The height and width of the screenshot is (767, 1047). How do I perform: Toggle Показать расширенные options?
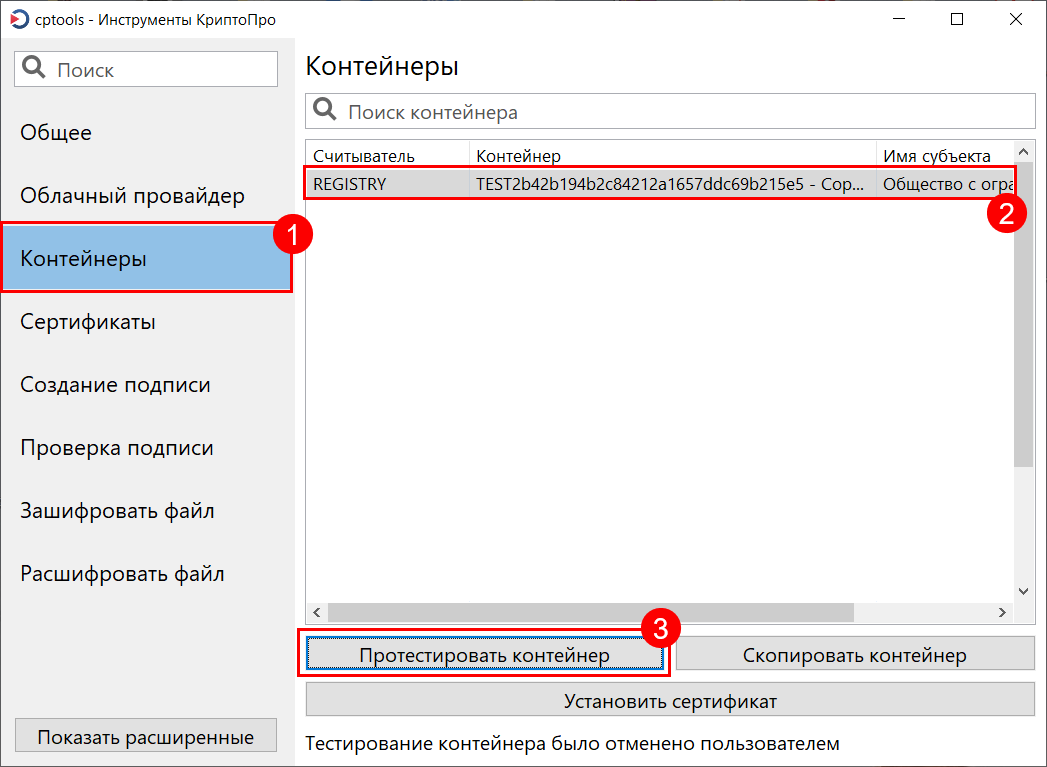[x=146, y=737]
